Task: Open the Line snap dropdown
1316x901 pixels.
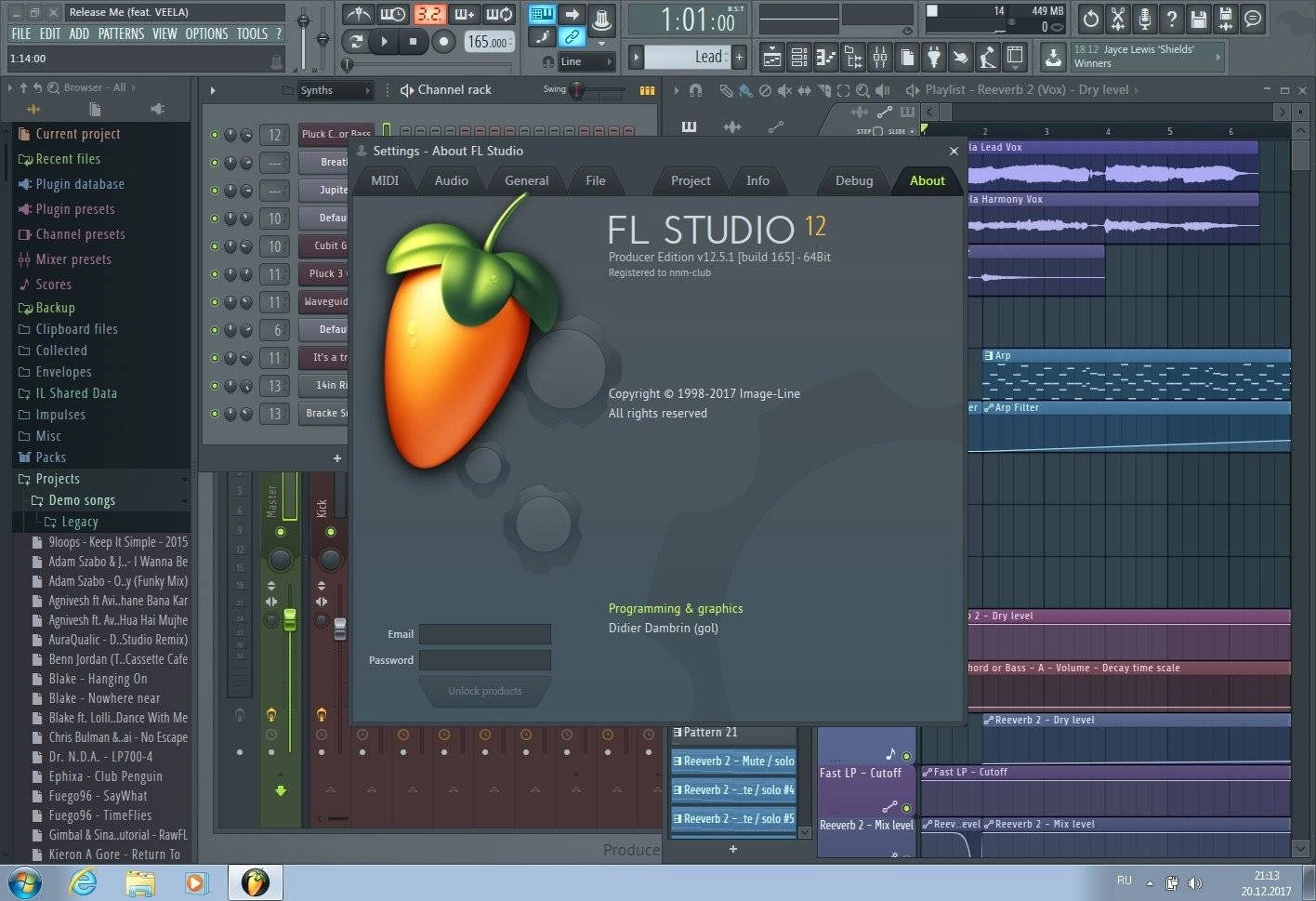Action: tap(586, 61)
